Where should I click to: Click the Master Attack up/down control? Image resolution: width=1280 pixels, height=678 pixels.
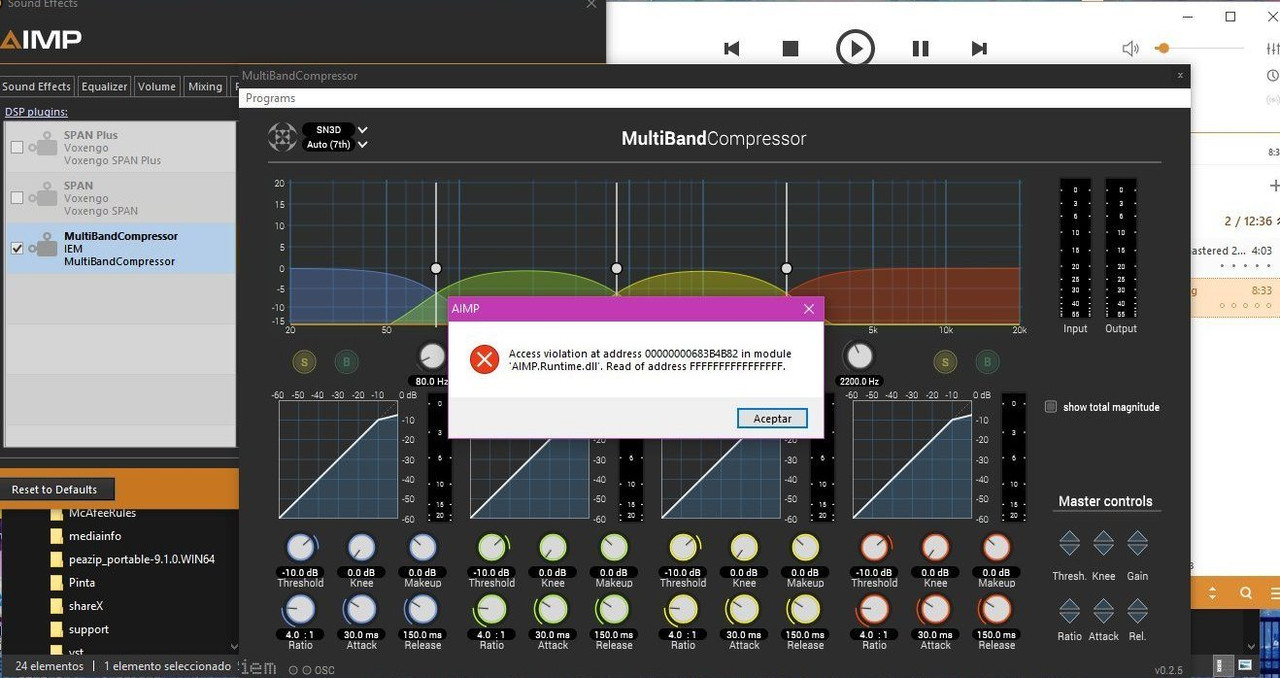pyautogui.click(x=1103, y=611)
